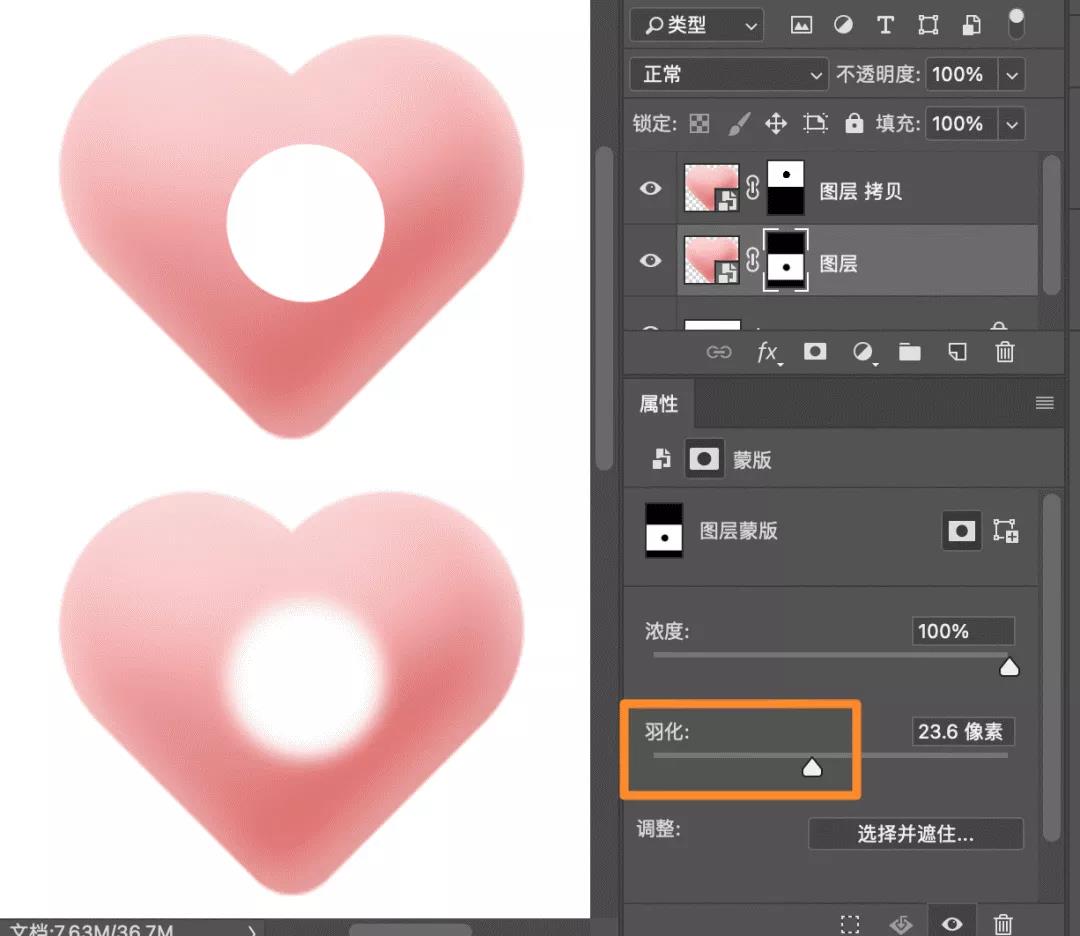Delete layer using the Layers panel trash icon
Image resolution: width=1080 pixels, height=936 pixels.
1005,352
